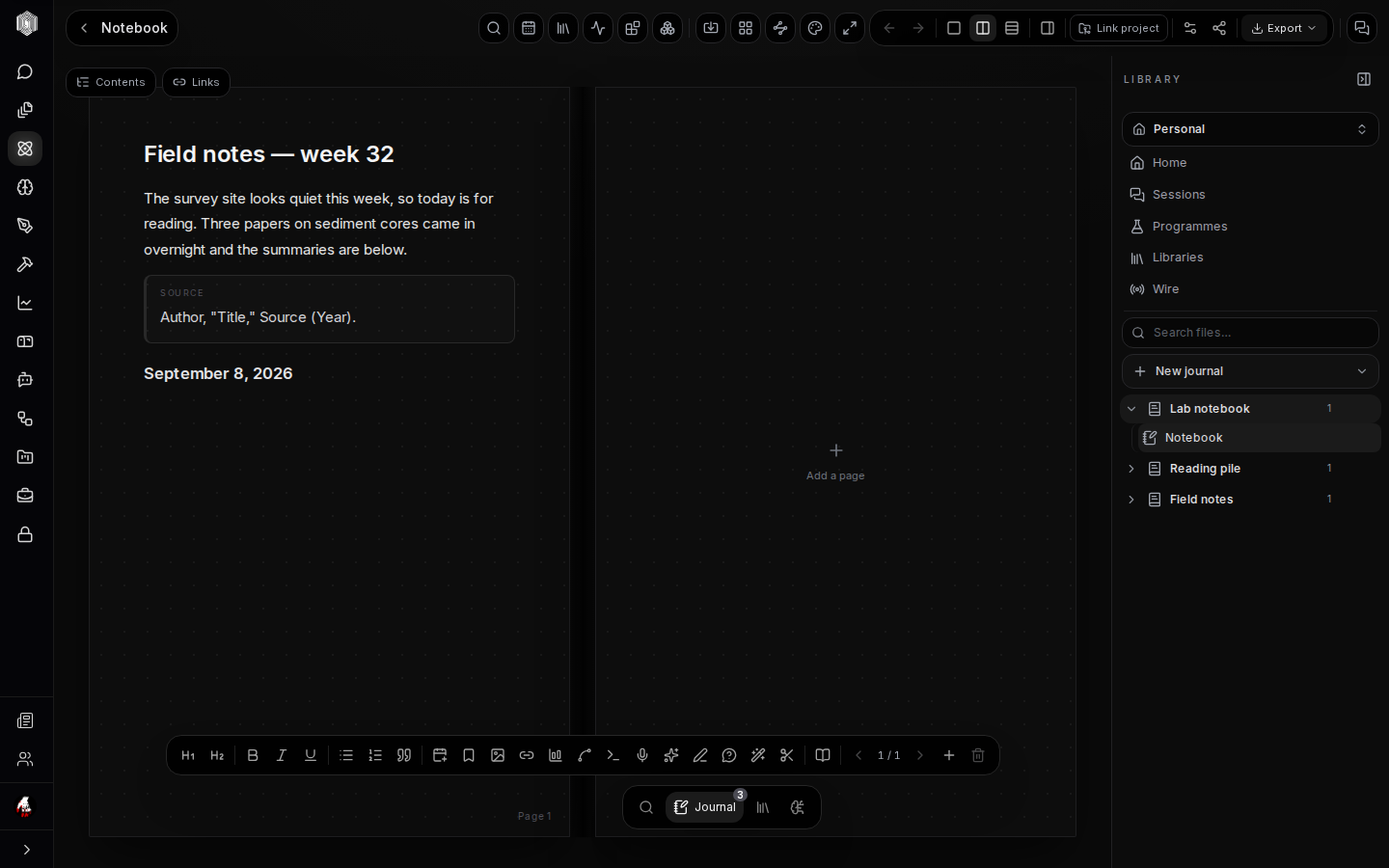Open the chat bubbles icon at top right

click(x=1362, y=28)
